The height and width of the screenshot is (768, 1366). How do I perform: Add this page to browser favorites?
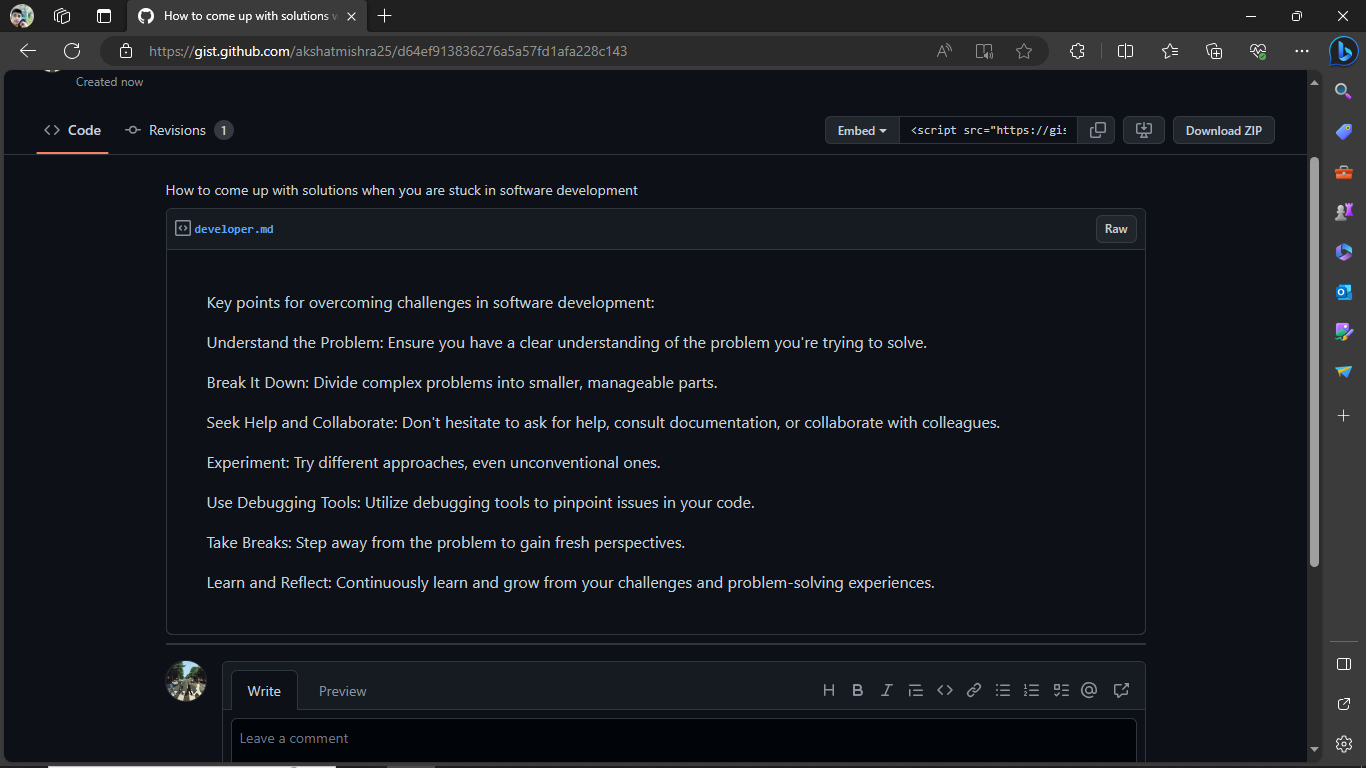(1024, 51)
